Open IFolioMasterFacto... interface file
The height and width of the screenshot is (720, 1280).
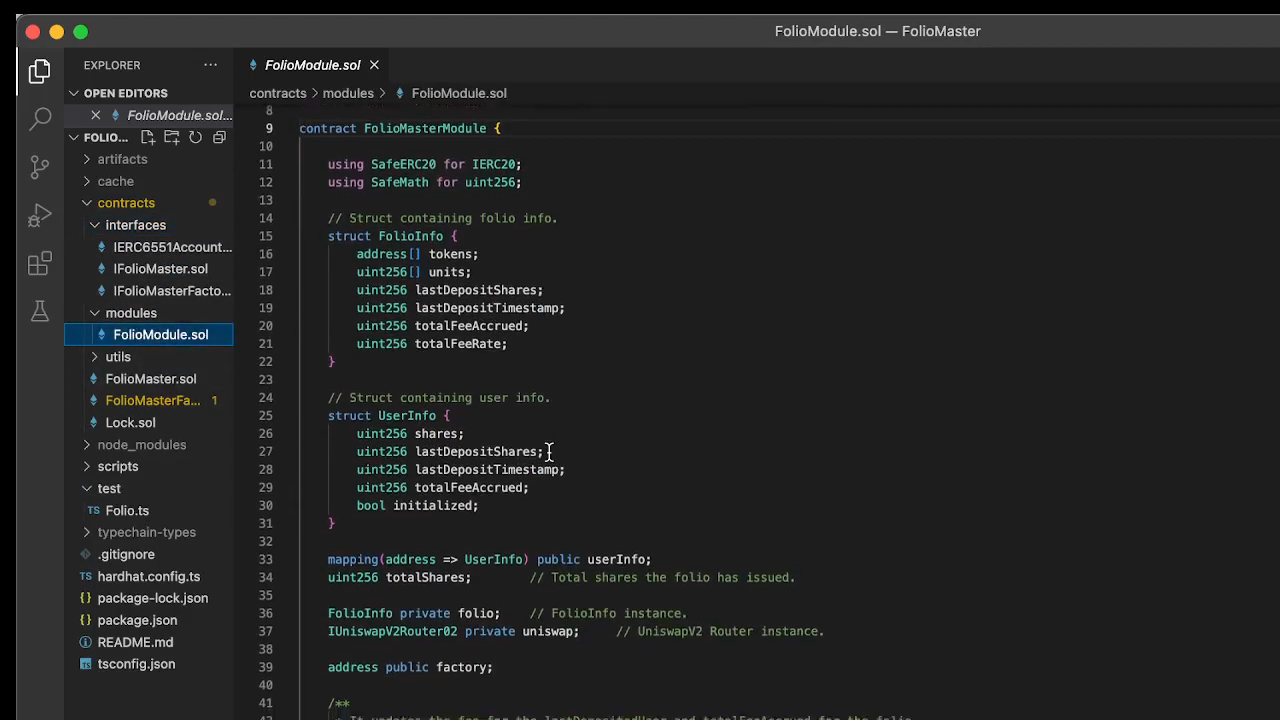click(x=172, y=291)
